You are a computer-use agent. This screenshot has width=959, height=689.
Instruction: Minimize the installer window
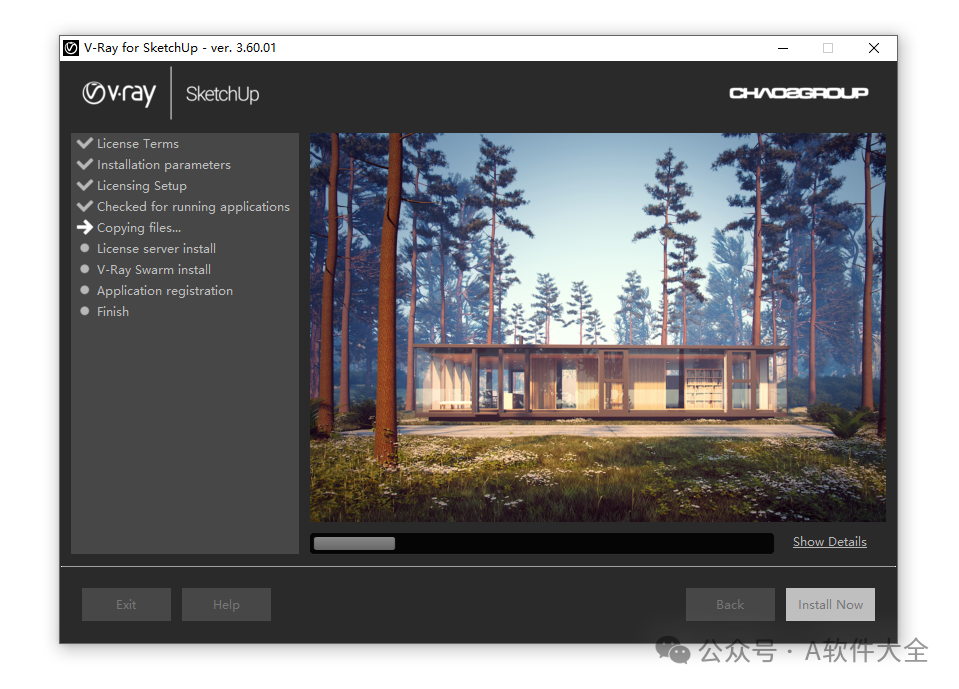[x=783, y=48]
